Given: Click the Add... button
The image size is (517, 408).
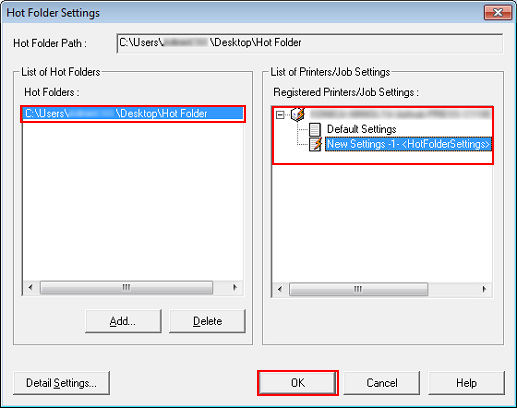Looking at the screenshot, I should 123,321.
